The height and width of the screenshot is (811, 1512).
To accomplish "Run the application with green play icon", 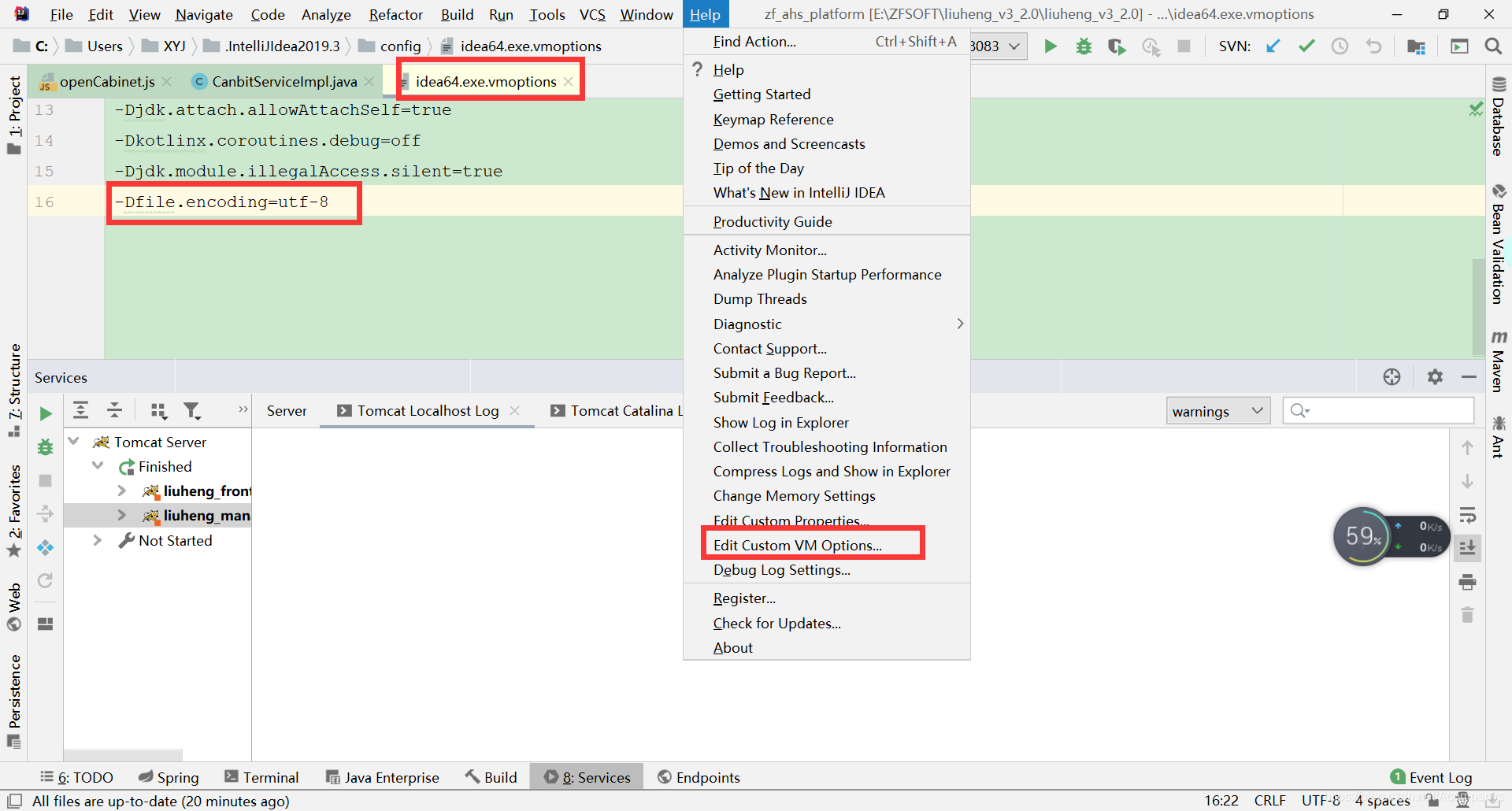I will 1050,46.
